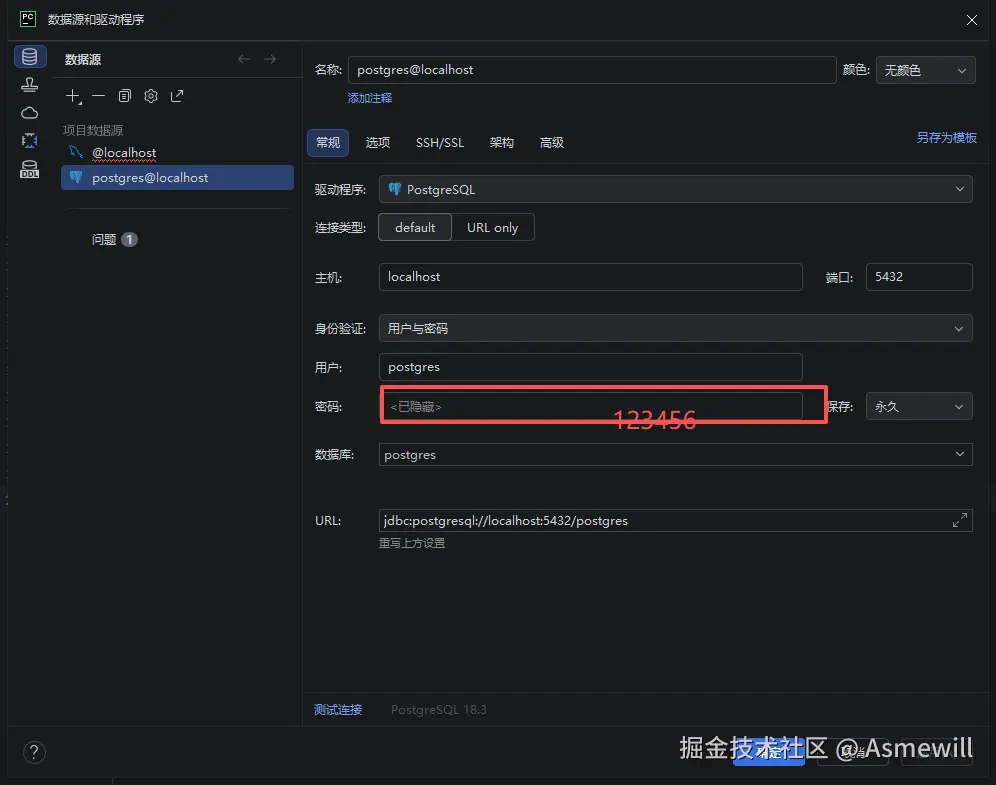The height and width of the screenshot is (785, 996).
Task: Open the PostgreSQL driver dropdown
Action: pyautogui.click(x=675, y=189)
